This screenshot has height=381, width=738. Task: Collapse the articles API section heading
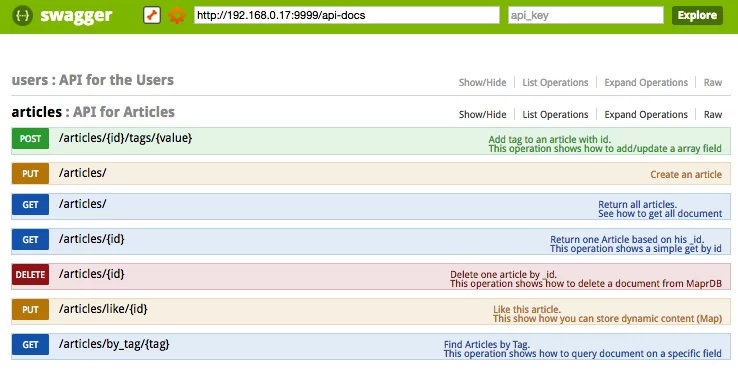93,112
